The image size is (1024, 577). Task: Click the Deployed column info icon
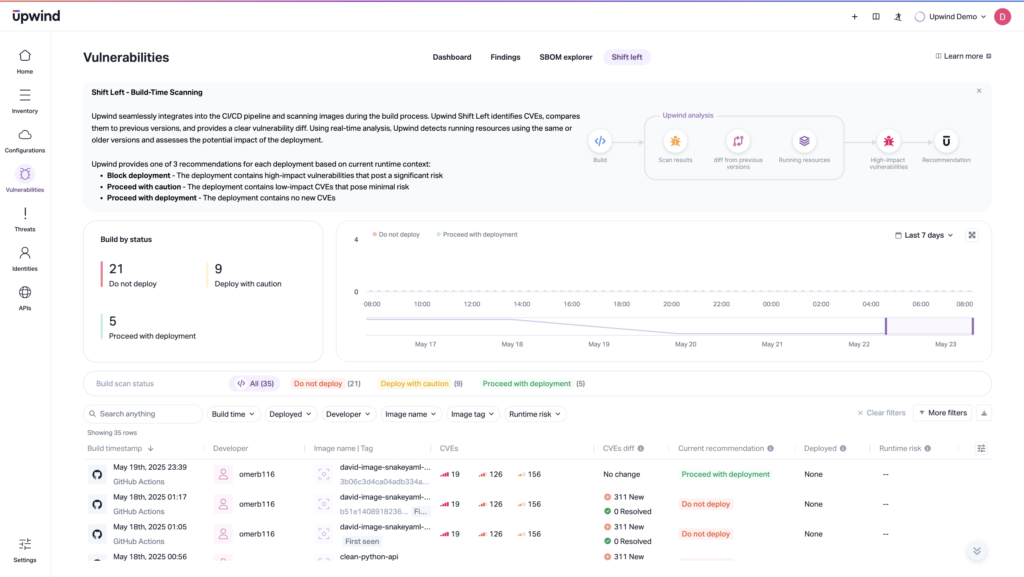coord(843,448)
